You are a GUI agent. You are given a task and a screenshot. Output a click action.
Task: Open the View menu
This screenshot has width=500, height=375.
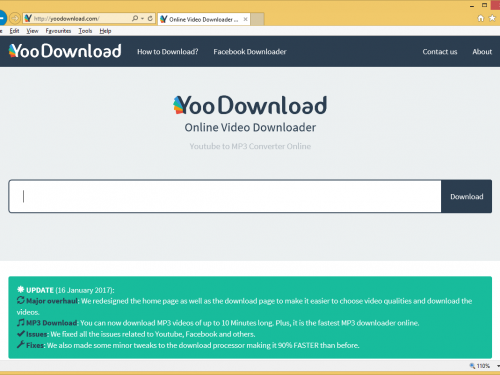32,31
